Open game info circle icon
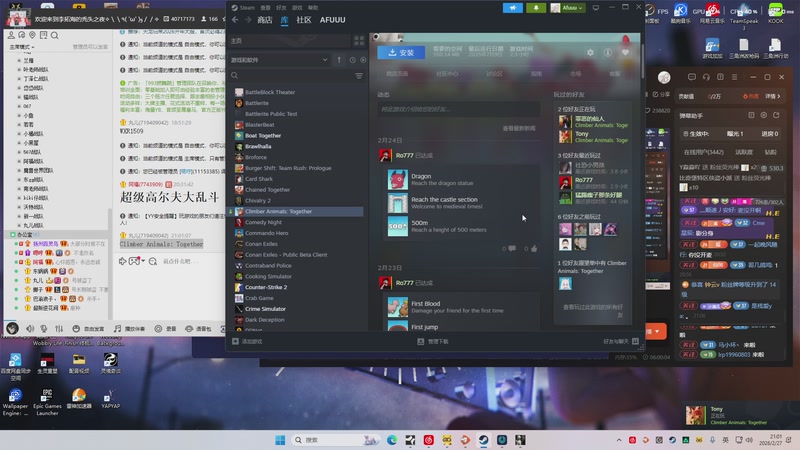Viewport: 800px width, 450px height. 608,52
